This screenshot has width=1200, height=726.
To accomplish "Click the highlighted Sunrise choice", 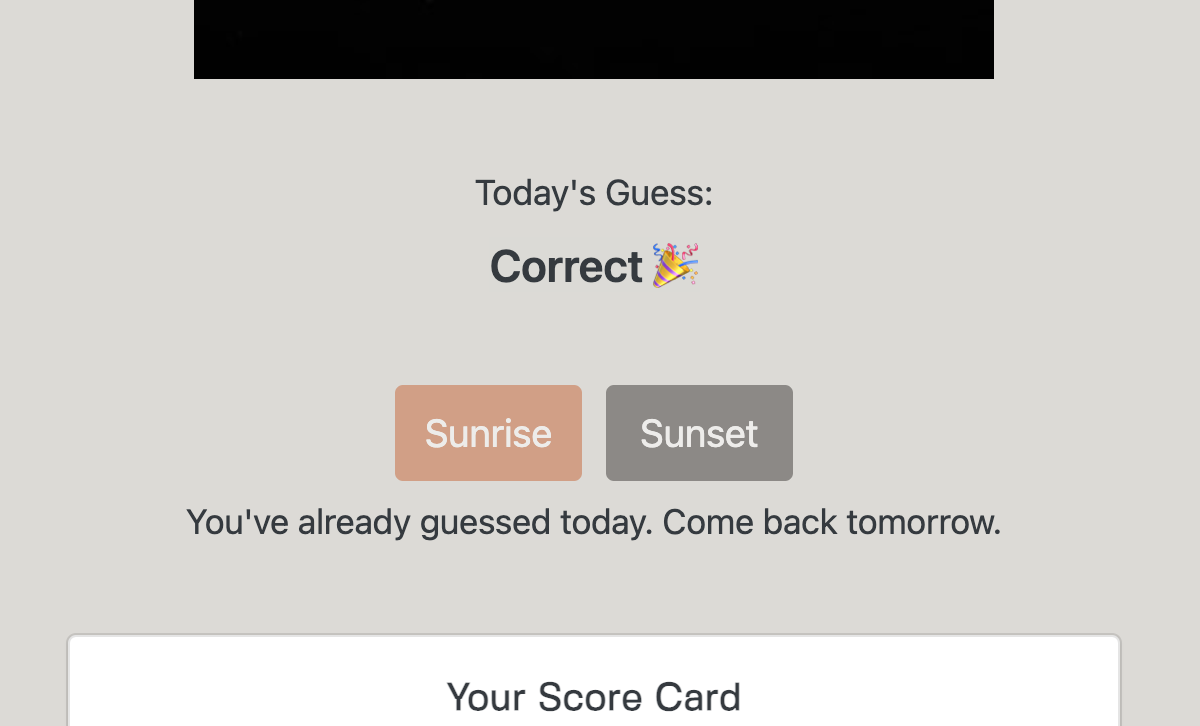I will pos(488,433).
